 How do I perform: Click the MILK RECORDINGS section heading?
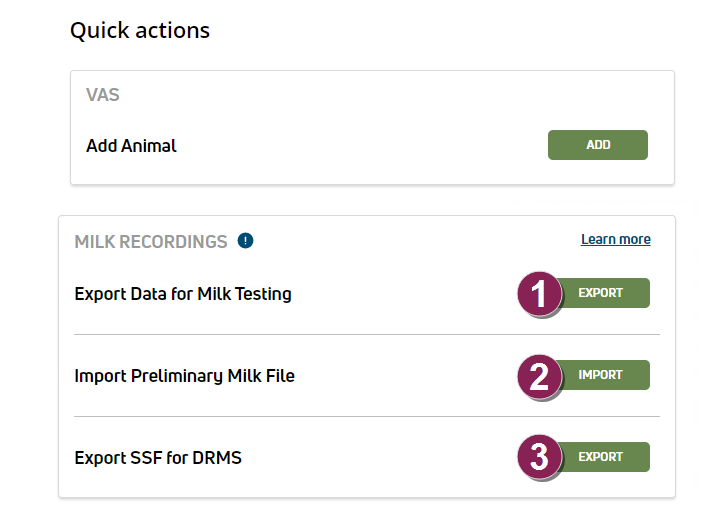(151, 242)
